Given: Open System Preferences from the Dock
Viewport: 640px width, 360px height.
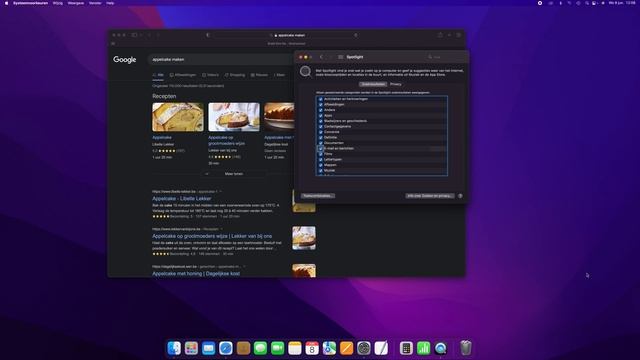Looking at the screenshot, I should 364,348.
